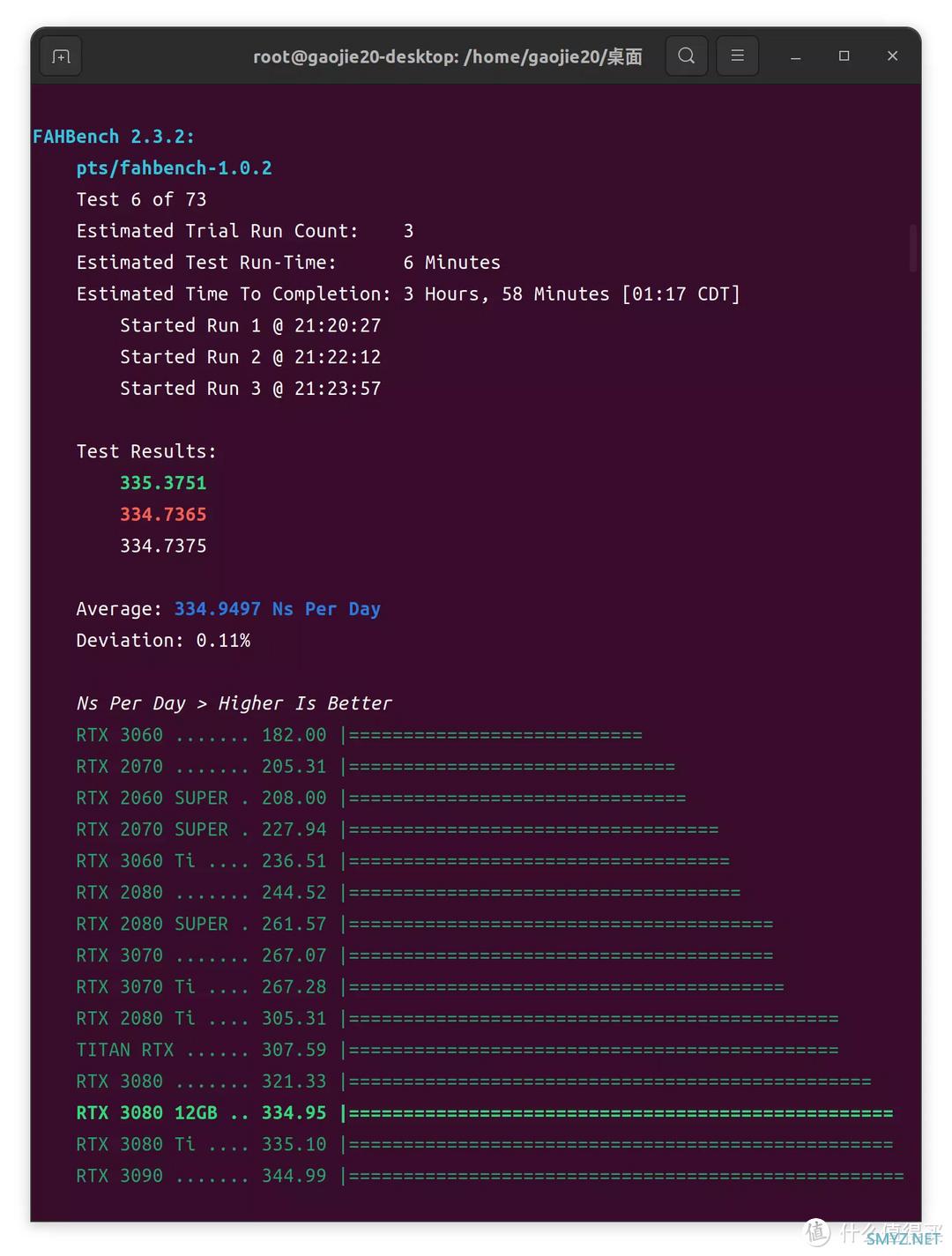Click the terminal vertical scrollbar
Viewport: 952px width, 1256px height.
pyautogui.click(x=914, y=248)
